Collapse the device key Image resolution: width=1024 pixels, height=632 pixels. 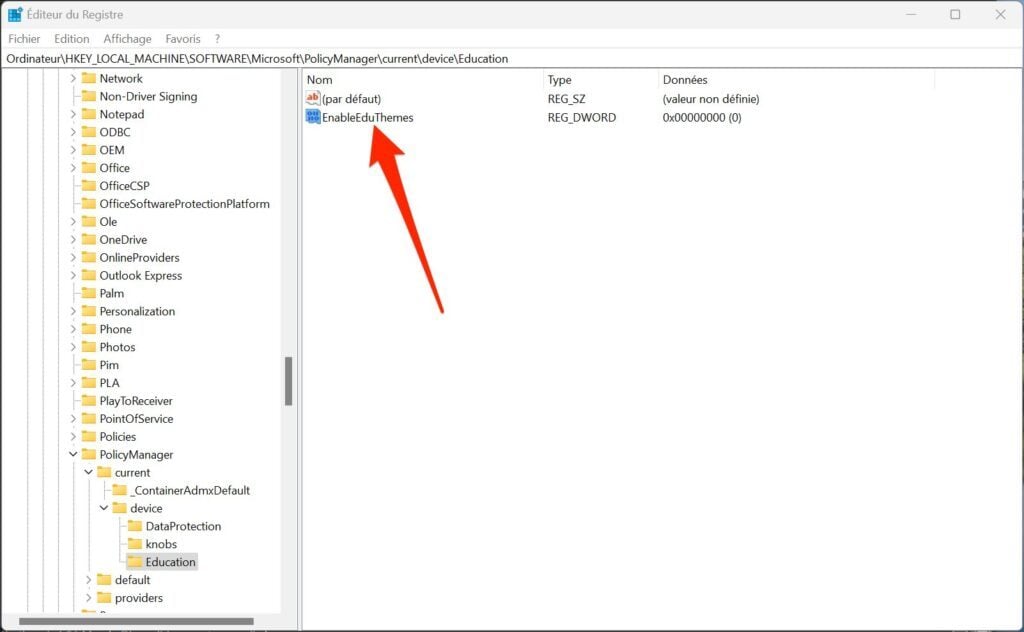pyautogui.click(x=104, y=508)
